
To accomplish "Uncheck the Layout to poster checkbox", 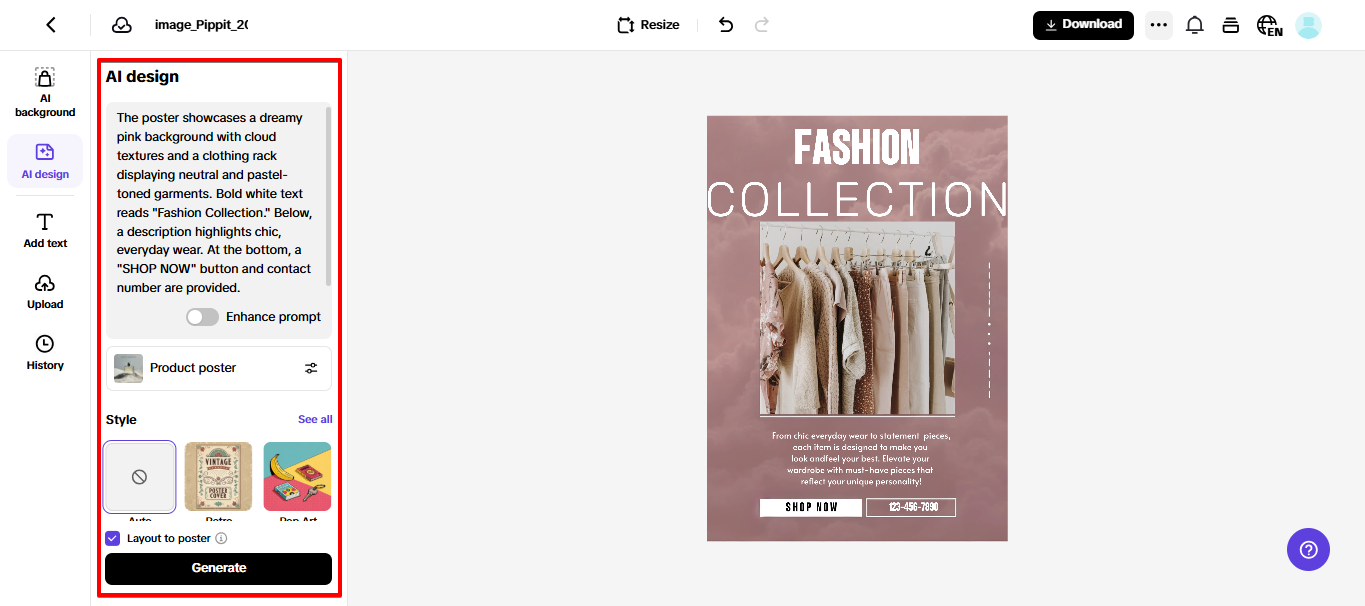I will (113, 538).
